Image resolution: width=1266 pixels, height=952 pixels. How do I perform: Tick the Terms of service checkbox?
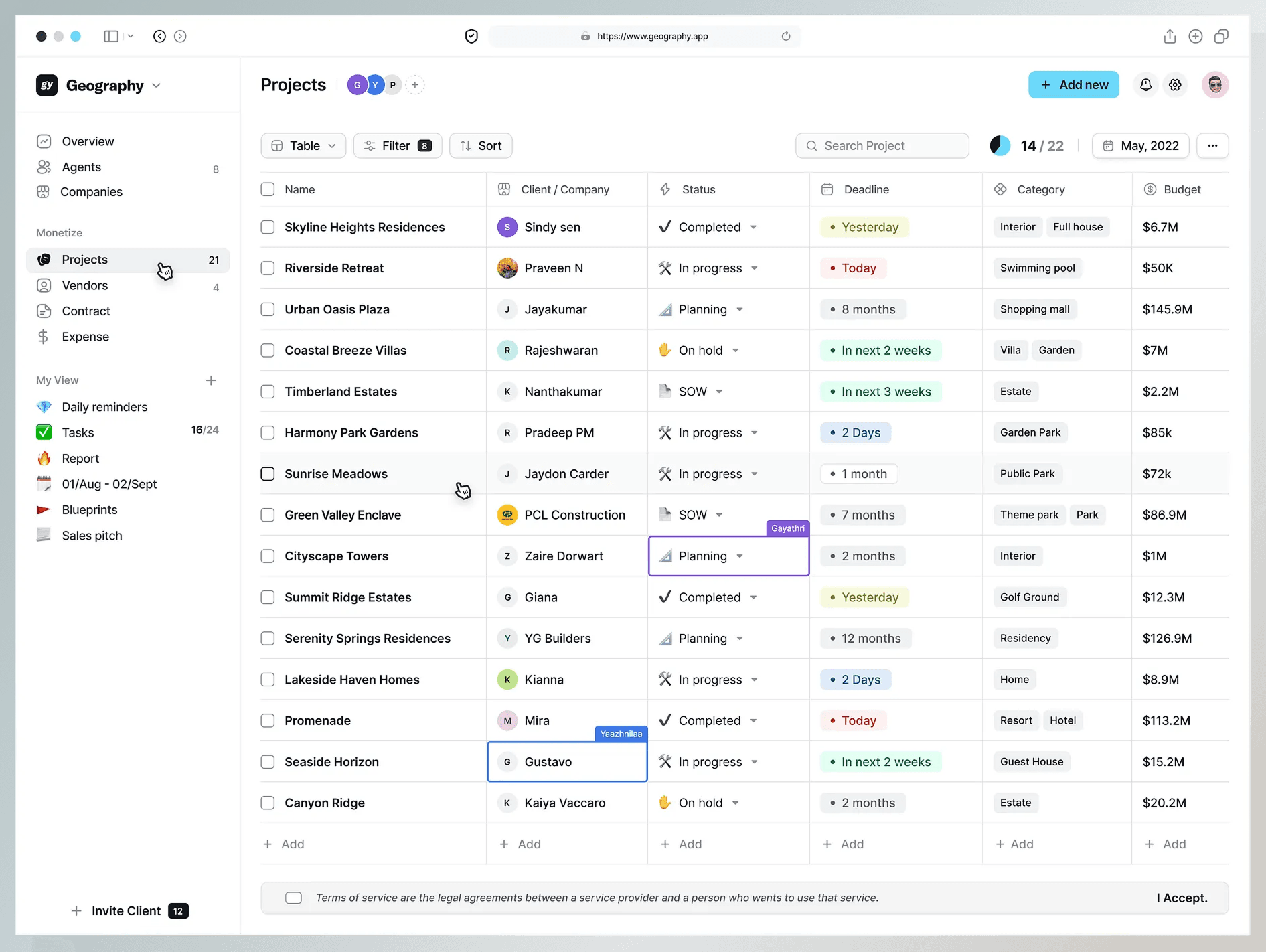pos(293,898)
